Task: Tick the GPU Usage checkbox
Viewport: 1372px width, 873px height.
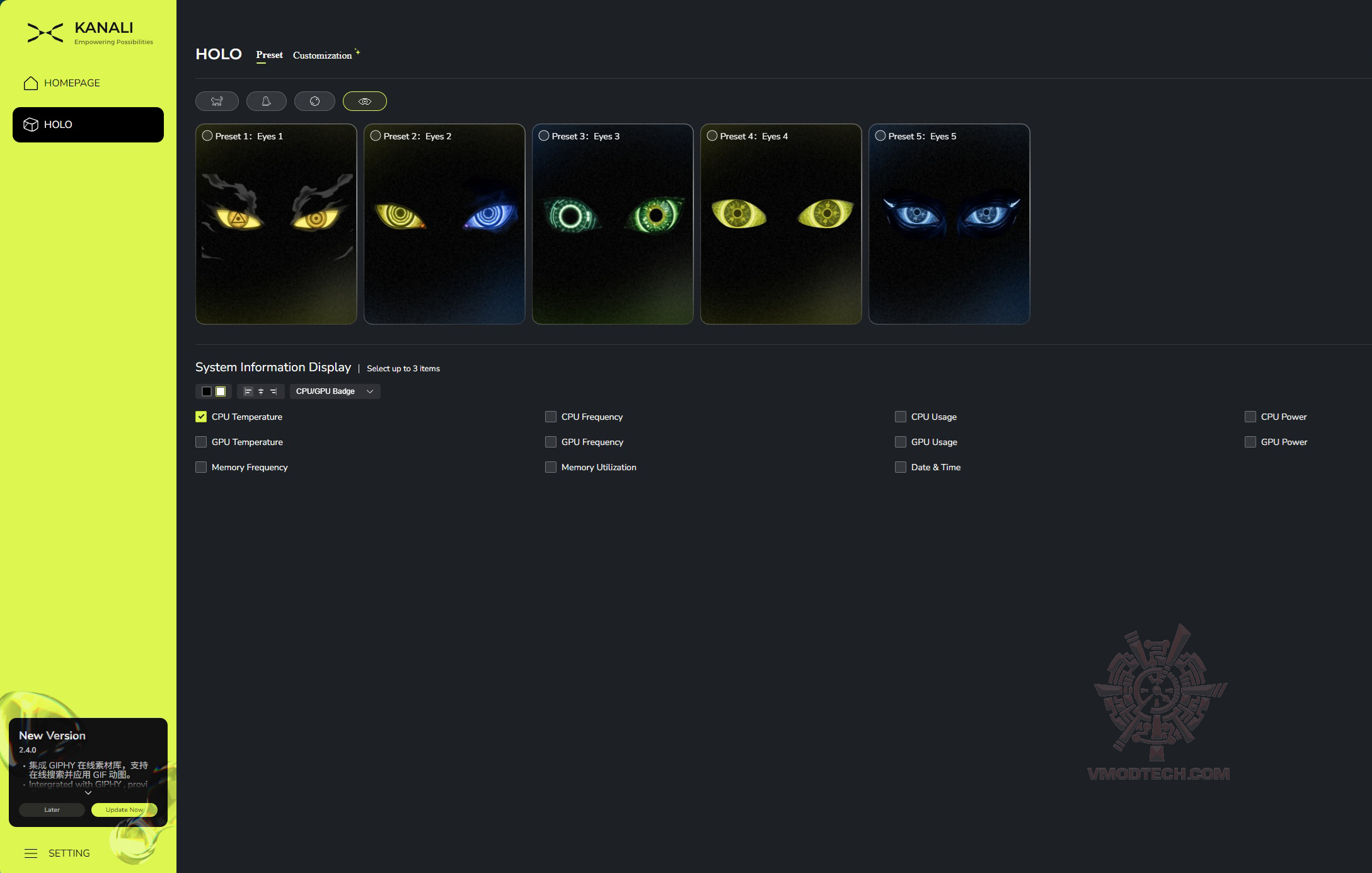Action: point(901,442)
